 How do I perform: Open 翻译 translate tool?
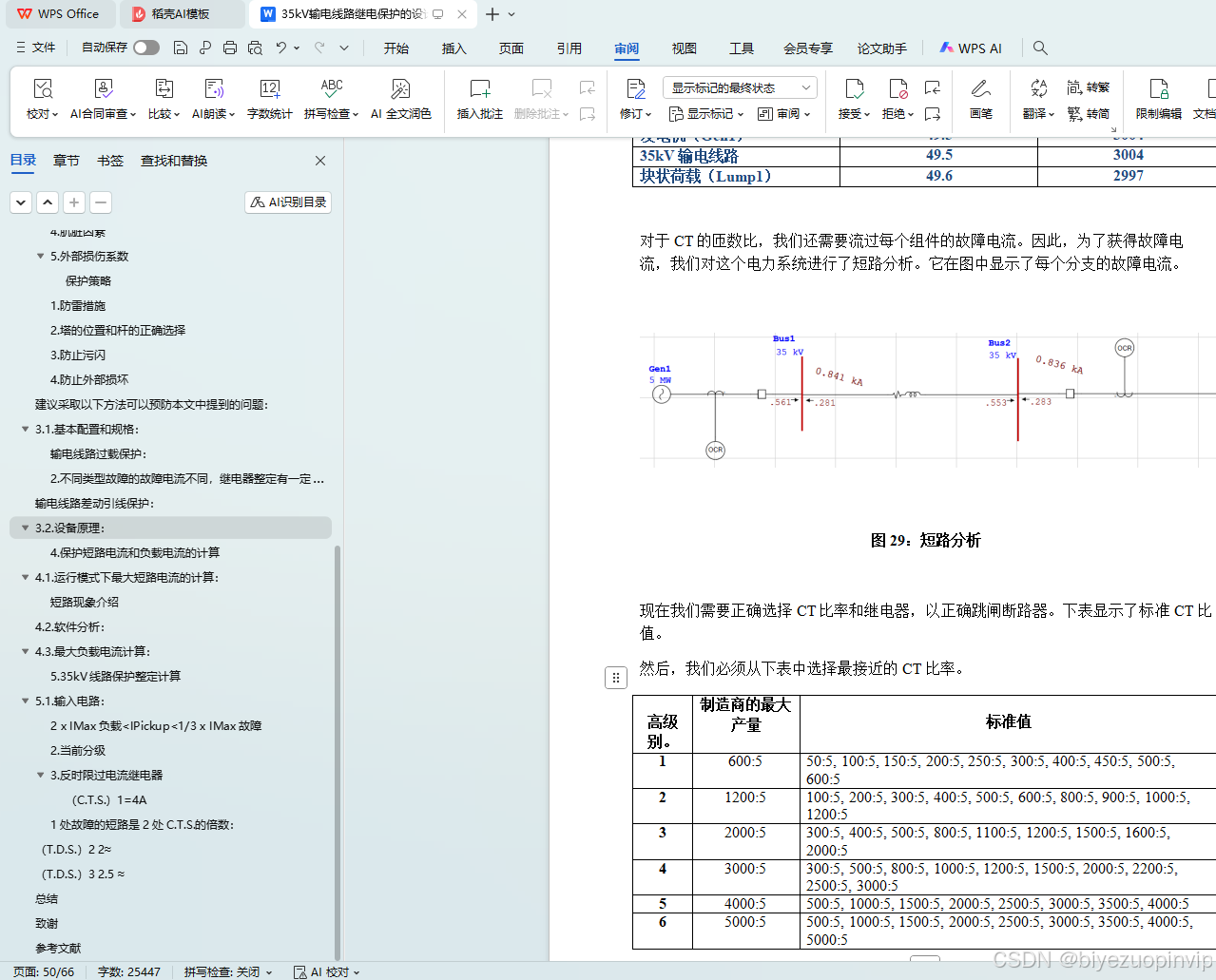pos(1038,100)
